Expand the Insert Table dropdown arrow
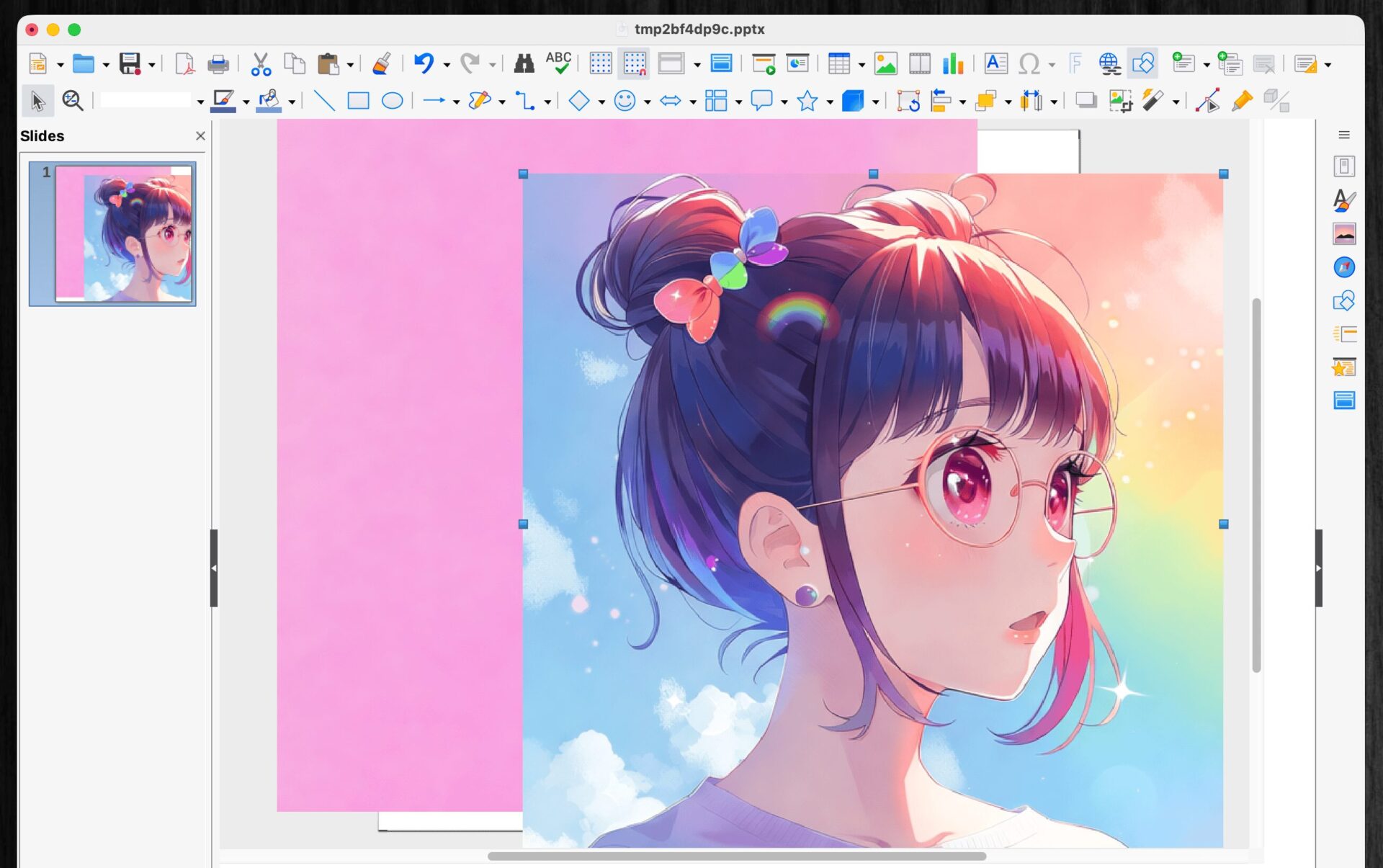 (x=861, y=65)
